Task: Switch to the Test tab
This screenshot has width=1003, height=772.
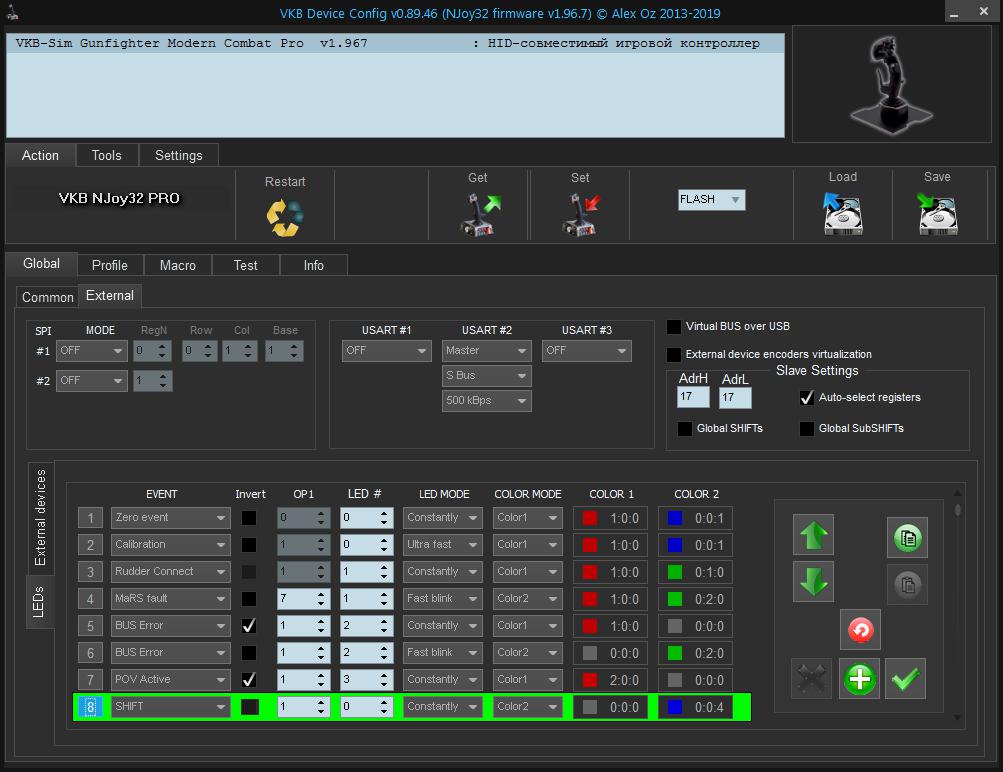Action: coord(246,265)
